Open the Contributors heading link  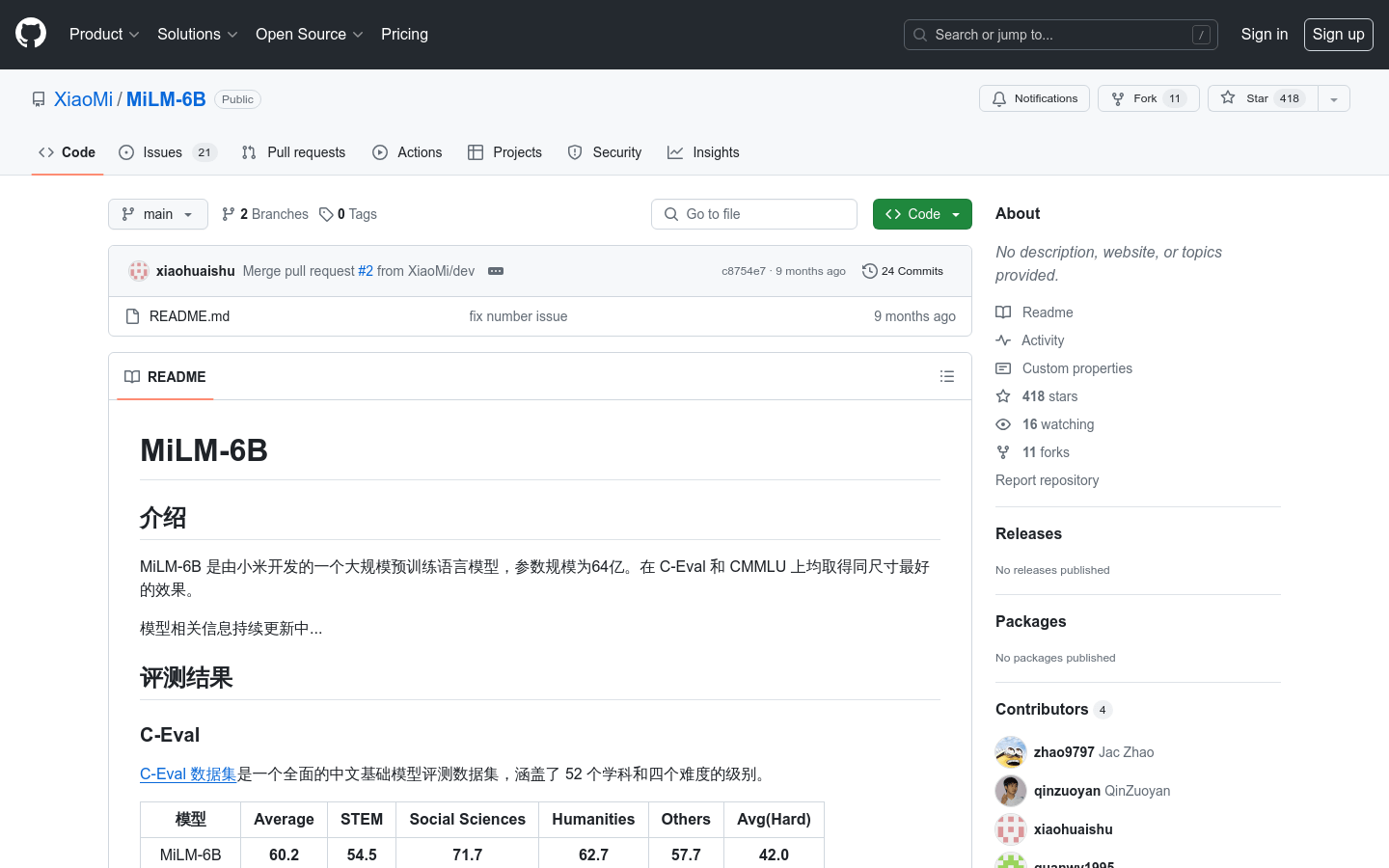[x=1053, y=709]
